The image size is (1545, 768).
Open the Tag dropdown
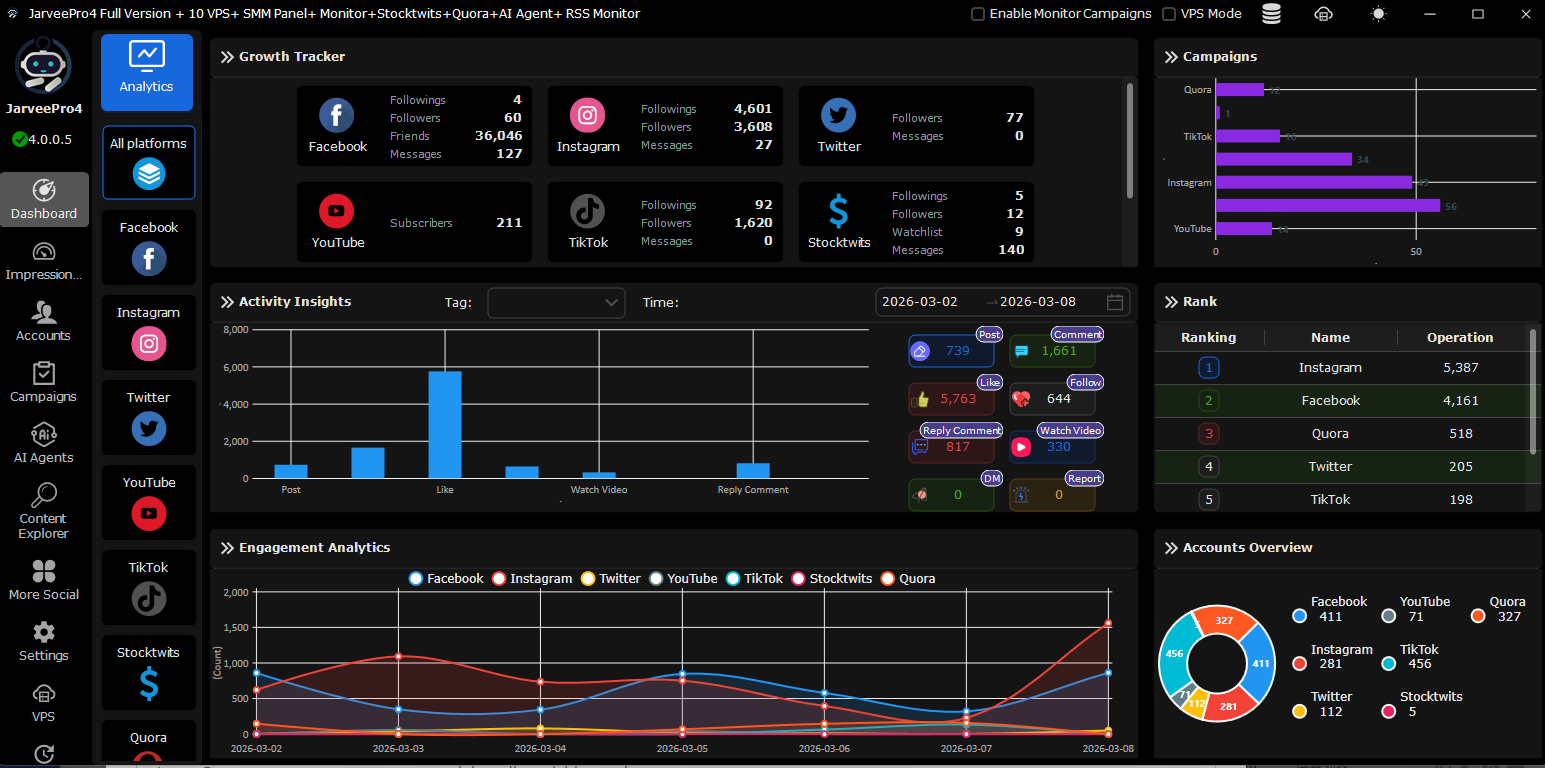pyautogui.click(x=556, y=303)
